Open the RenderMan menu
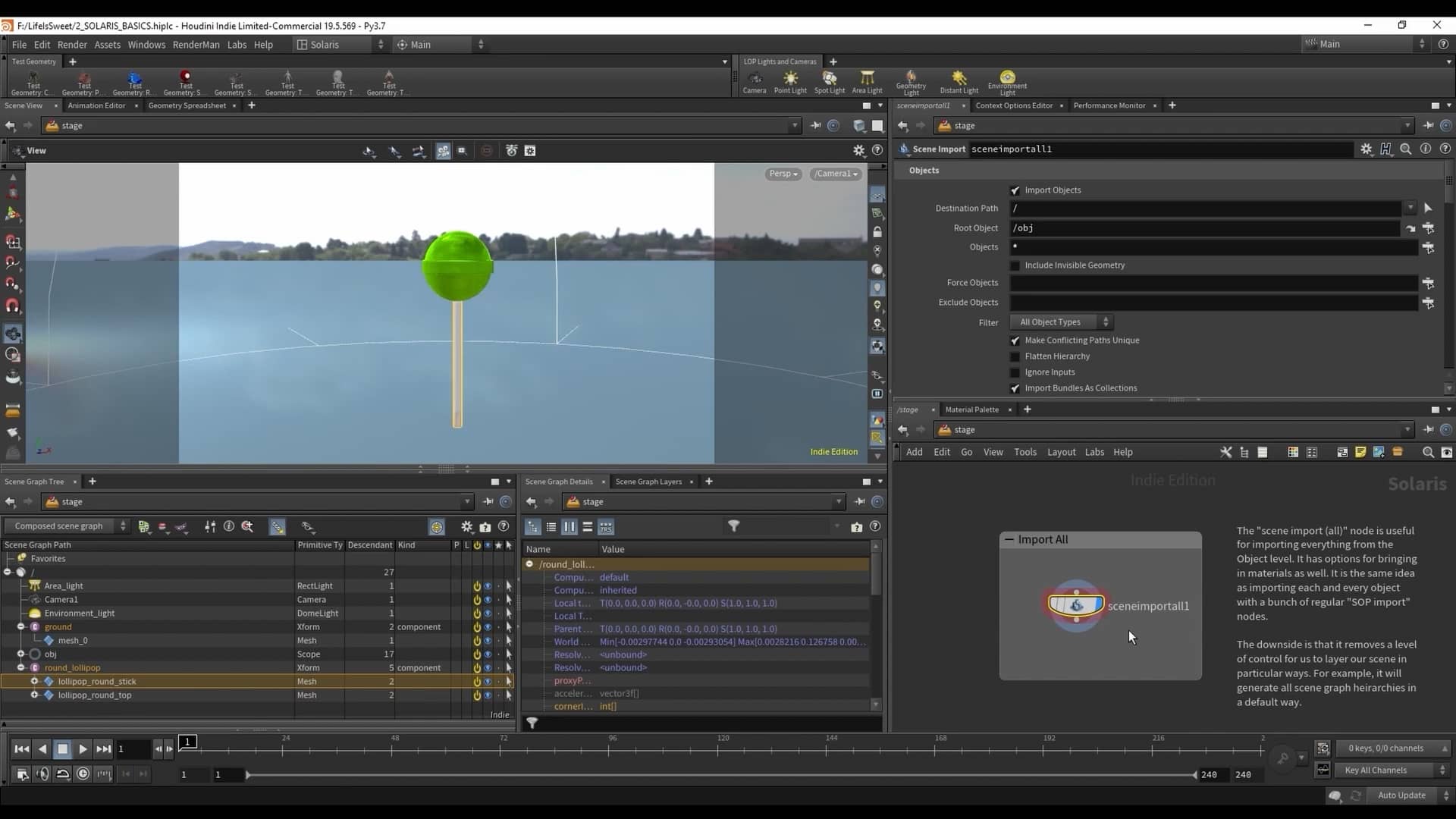The height and width of the screenshot is (819, 1456). click(x=196, y=45)
